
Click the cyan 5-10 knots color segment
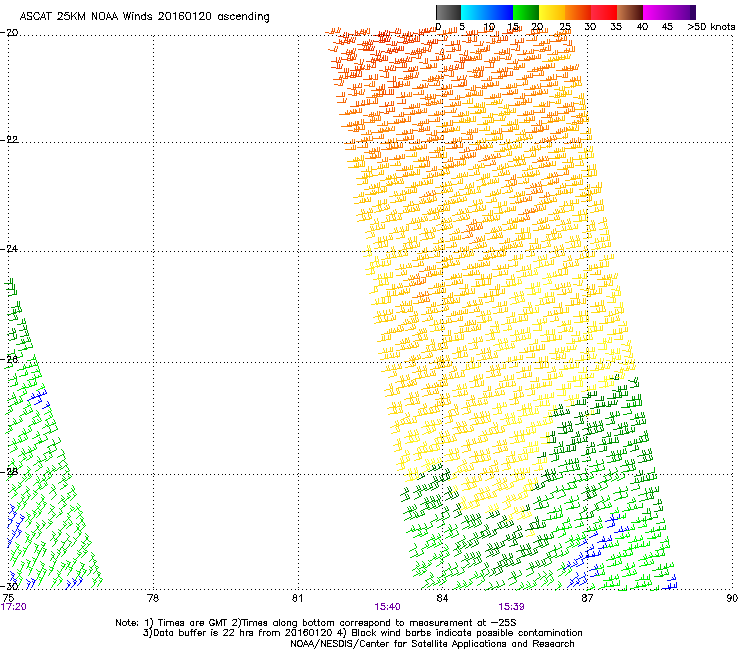[x=474, y=12]
